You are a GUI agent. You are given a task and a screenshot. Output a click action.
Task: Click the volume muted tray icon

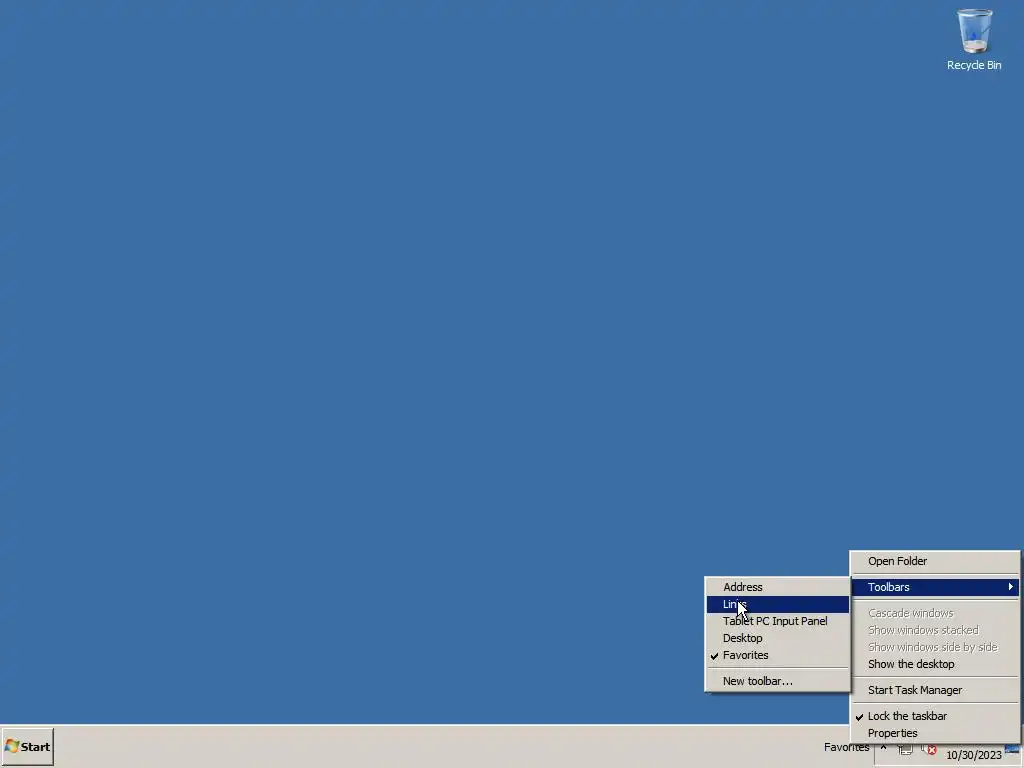pos(929,750)
